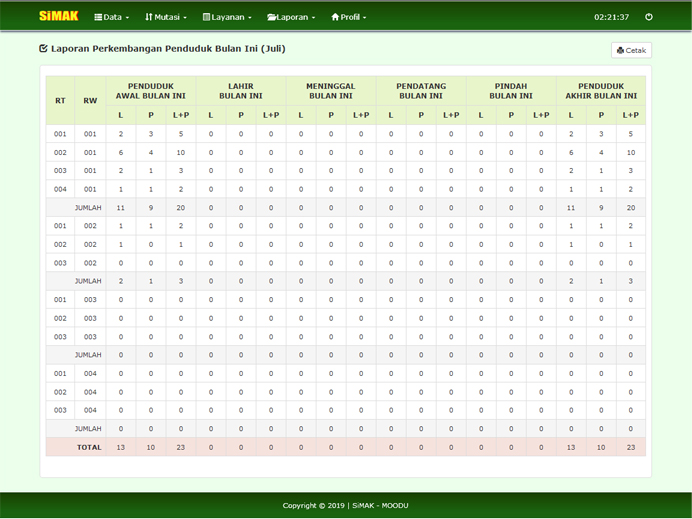The width and height of the screenshot is (692, 519).
Task: Click the power logout icon
Action: pos(649,17)
